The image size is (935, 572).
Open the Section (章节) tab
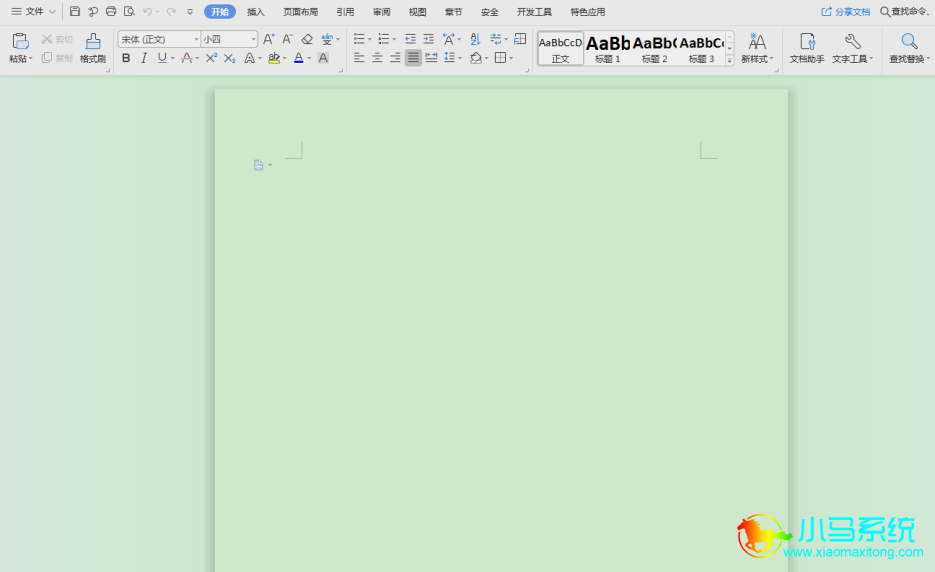coord(453,12)
